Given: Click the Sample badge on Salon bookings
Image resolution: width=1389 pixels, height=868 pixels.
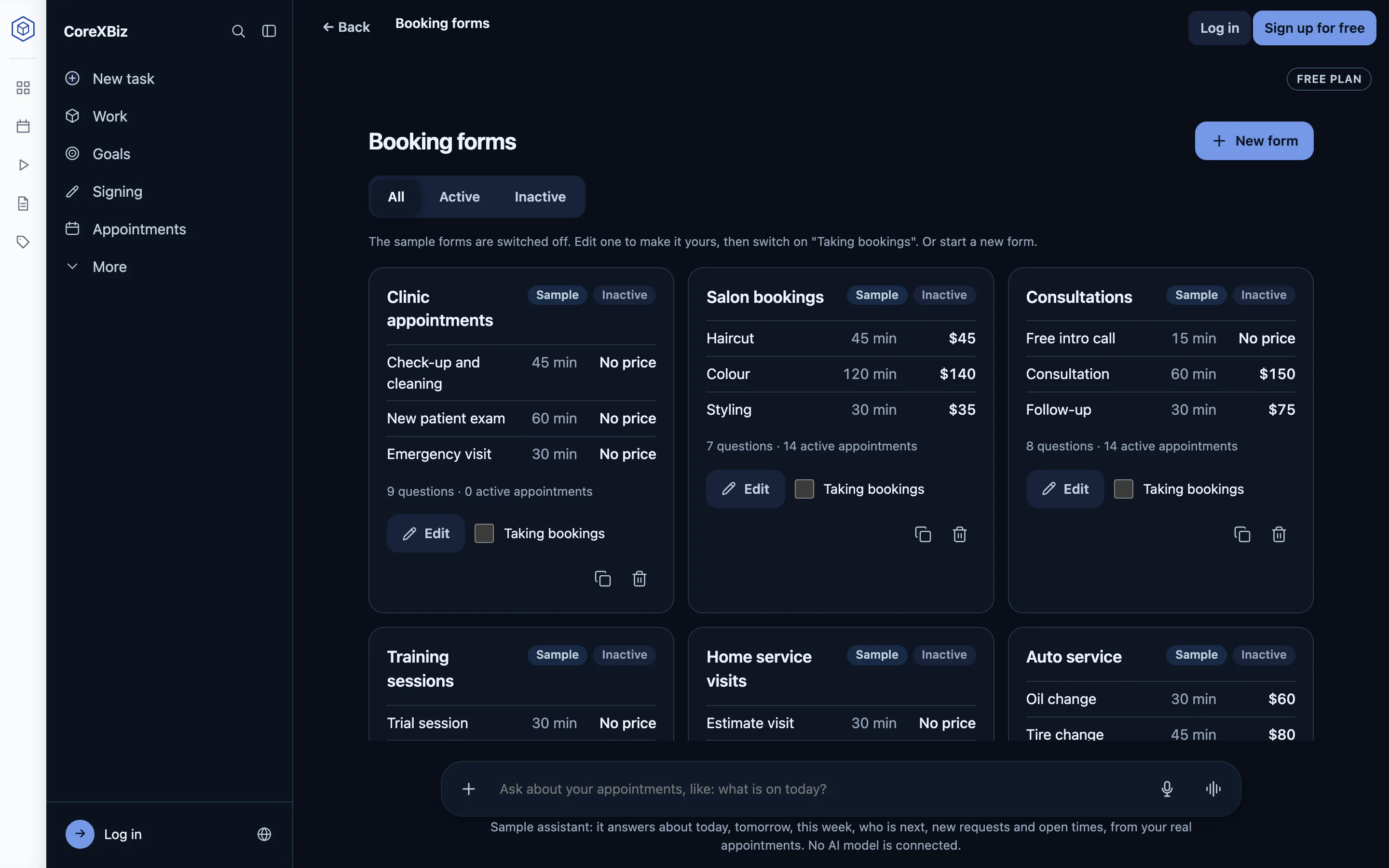Looking at the screenshot, I should 876,295.
